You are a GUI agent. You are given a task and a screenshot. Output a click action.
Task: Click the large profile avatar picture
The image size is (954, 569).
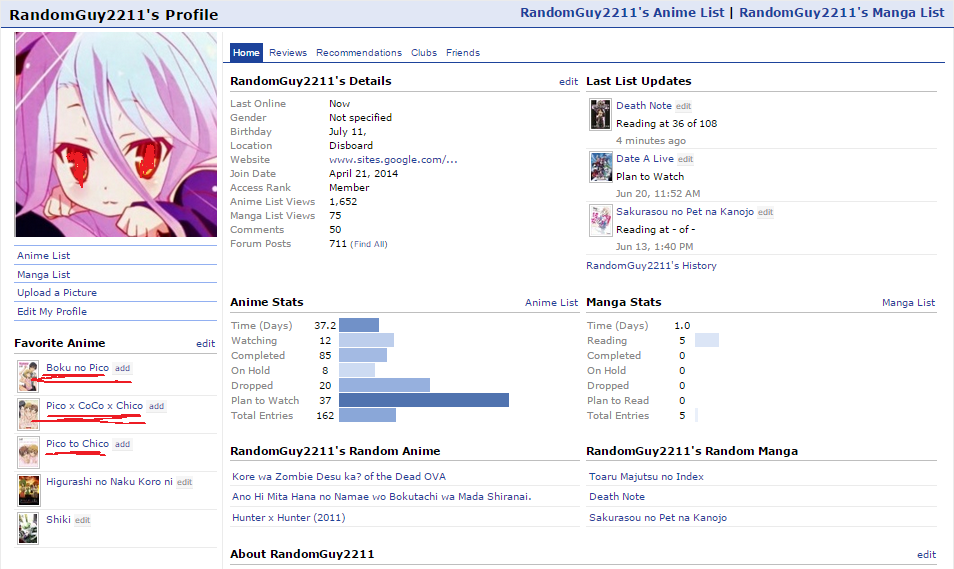(116, 134)
